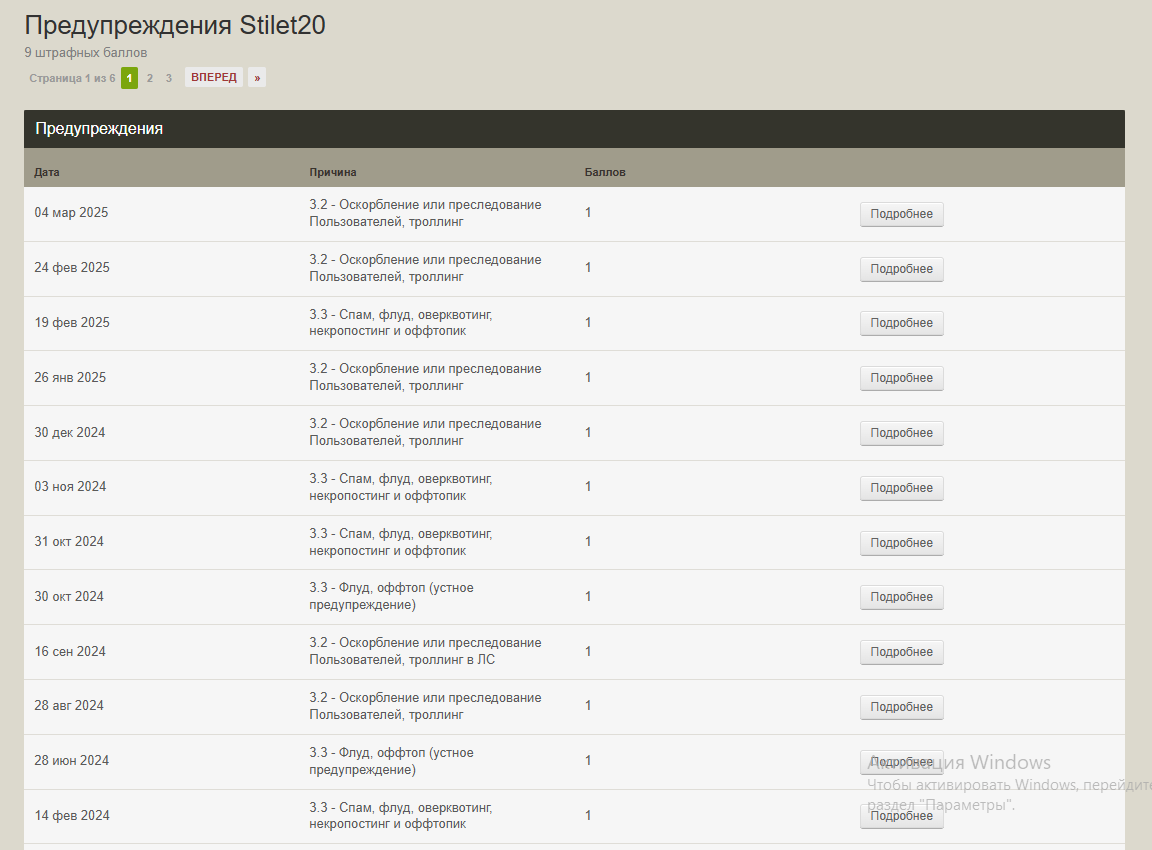
Task: Go to page 2 of warnings
Action: point(150,78)
